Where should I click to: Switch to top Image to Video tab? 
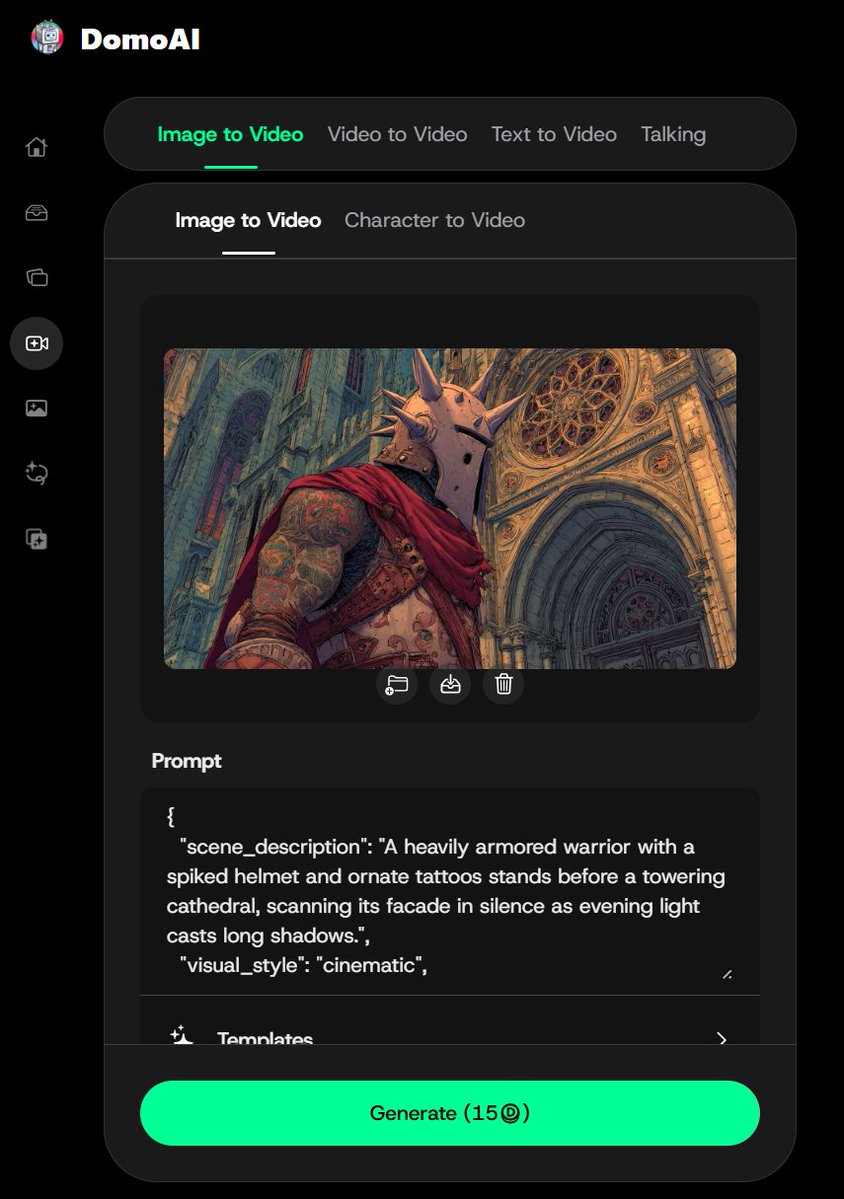tap(230, 135)
